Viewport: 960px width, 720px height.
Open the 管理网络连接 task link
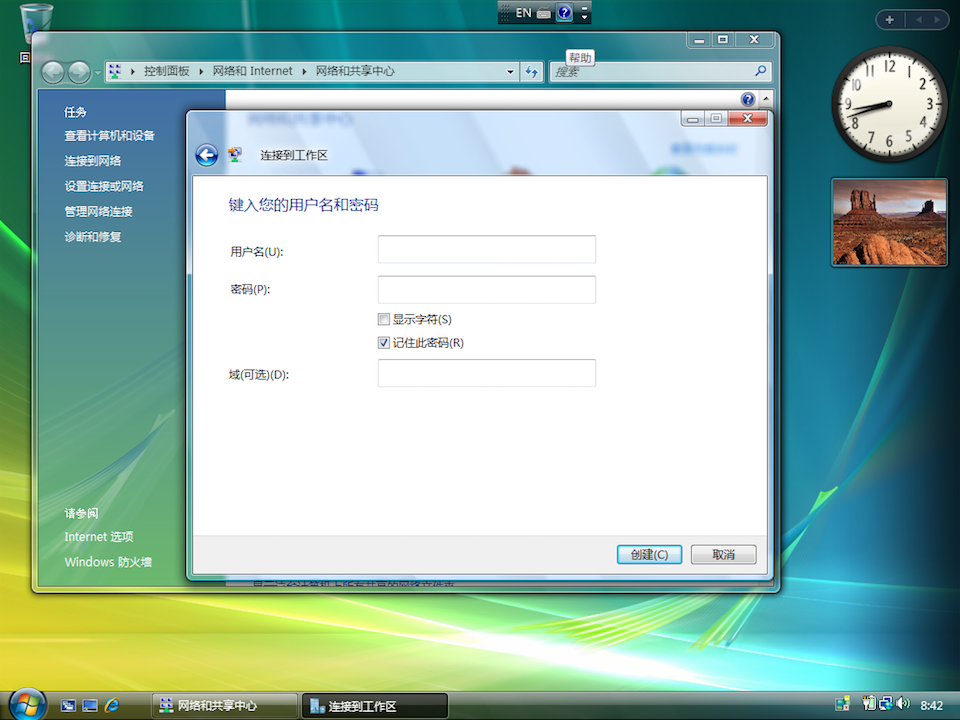point(99,211)
